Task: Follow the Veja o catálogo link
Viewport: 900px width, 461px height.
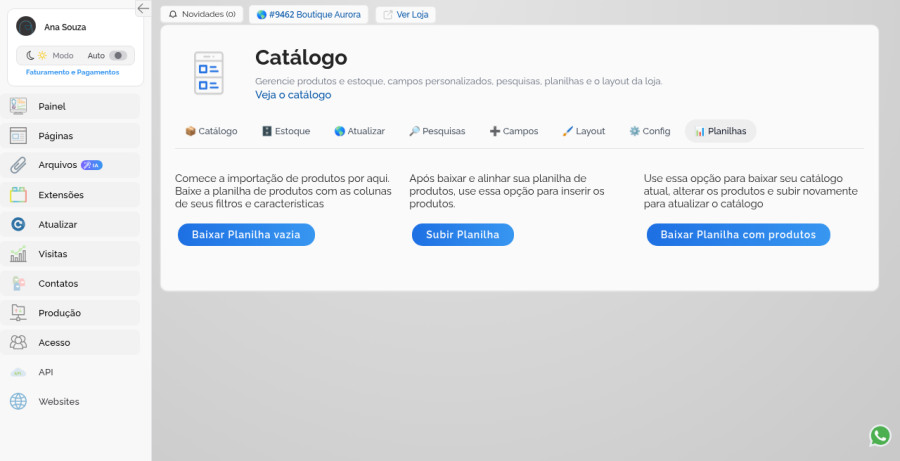Action: point(293,95)
